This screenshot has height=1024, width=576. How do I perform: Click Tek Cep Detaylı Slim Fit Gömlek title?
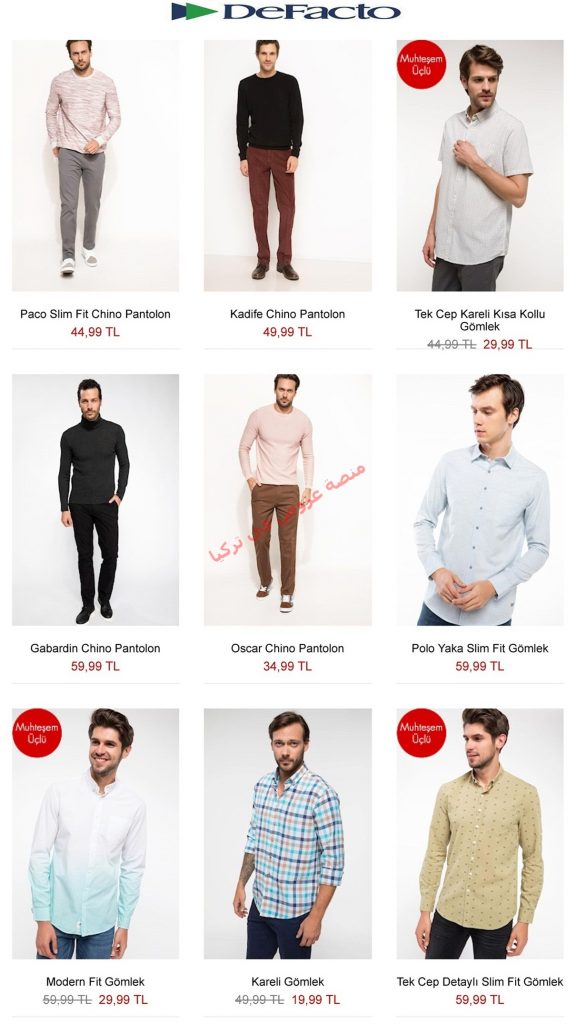point(480,982)
